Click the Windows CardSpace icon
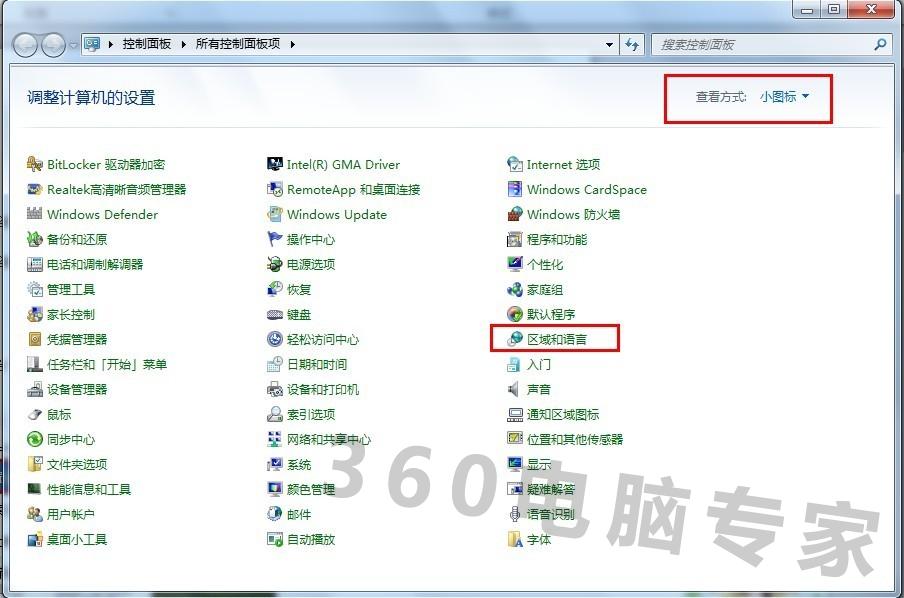 [x=514, y=189]
